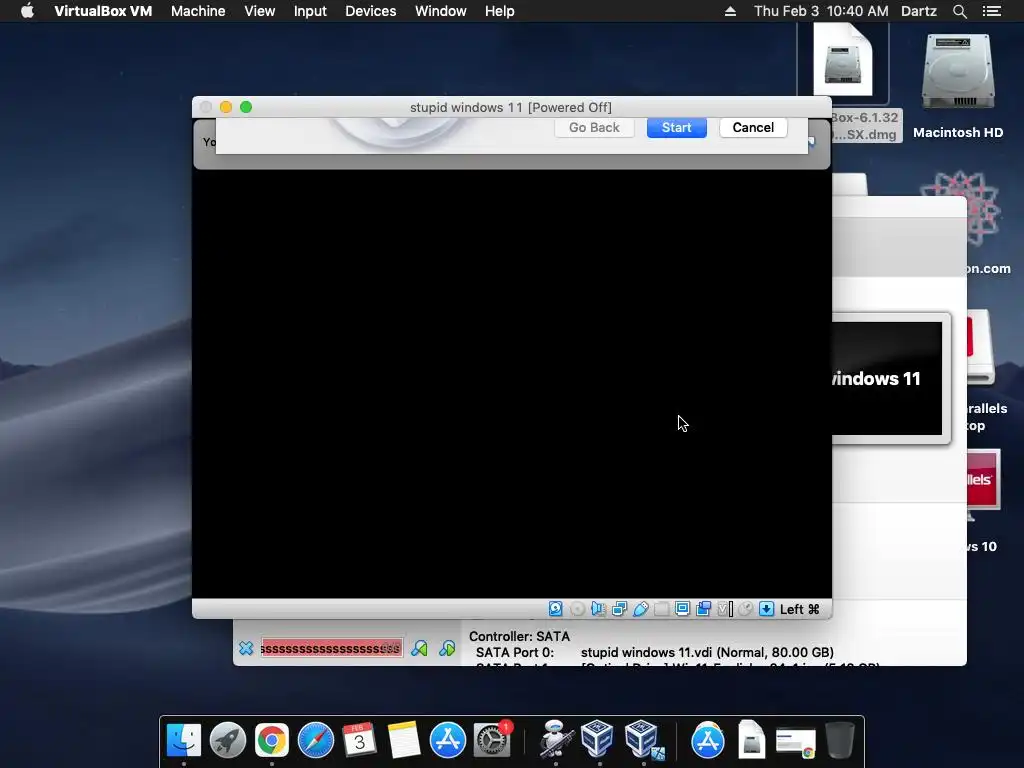Open the Window menu
Viewport: 1024px width, 768px height.
tap(441, 11)
